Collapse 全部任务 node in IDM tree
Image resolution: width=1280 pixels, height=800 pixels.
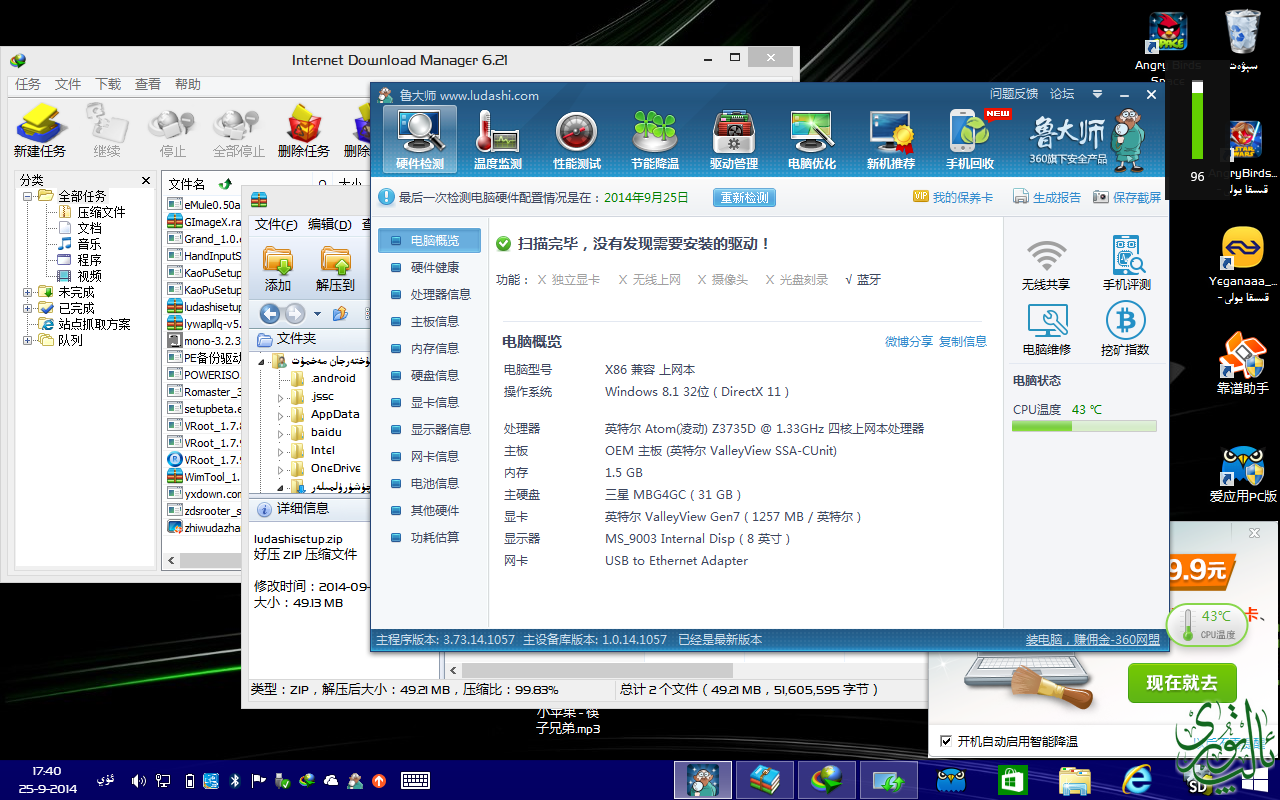pyautogui.click(x=28, y=196)
